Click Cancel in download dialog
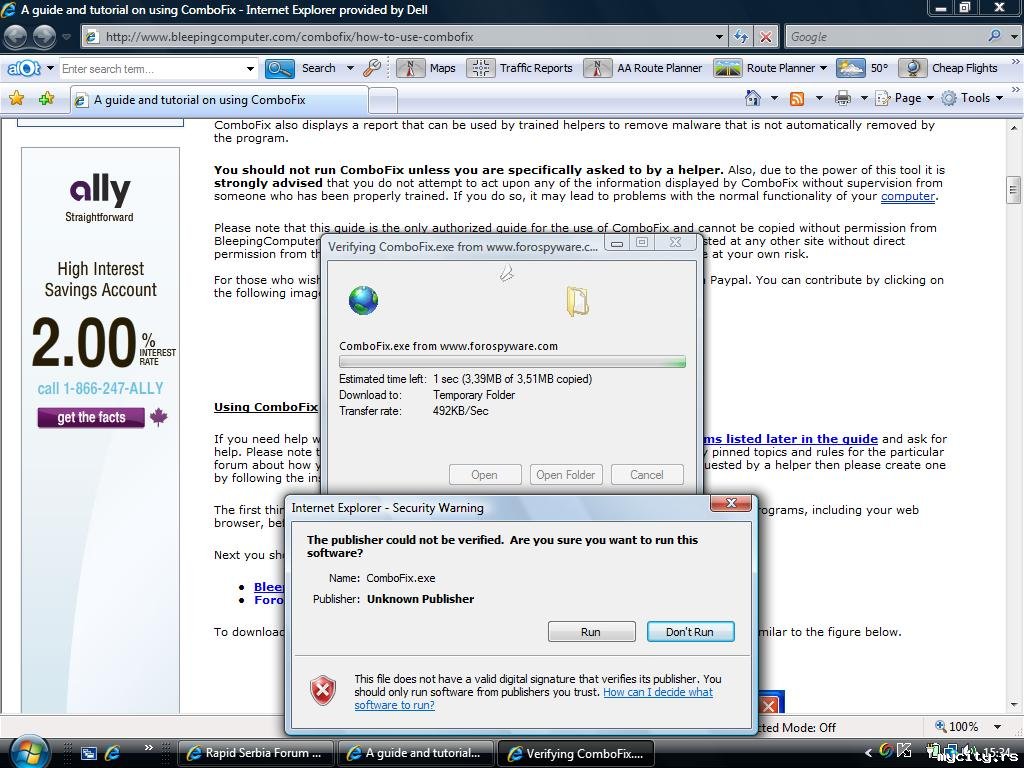This screenshot has height=768, width=1024. point(647,475)
